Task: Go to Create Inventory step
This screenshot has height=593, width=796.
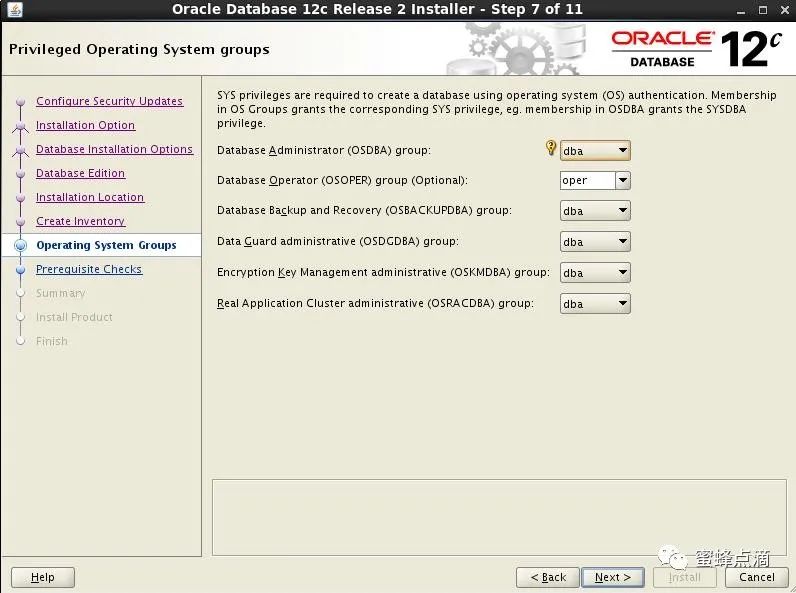Action: (80, 221)
